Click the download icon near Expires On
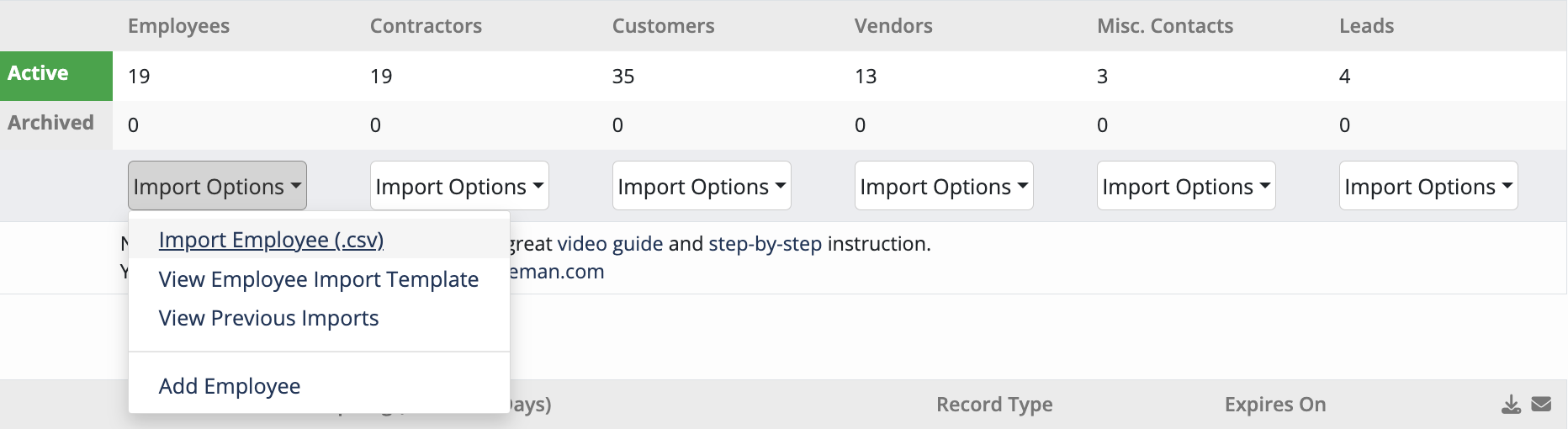This screenshot has width=1568, height=429. pos(1511,405)
